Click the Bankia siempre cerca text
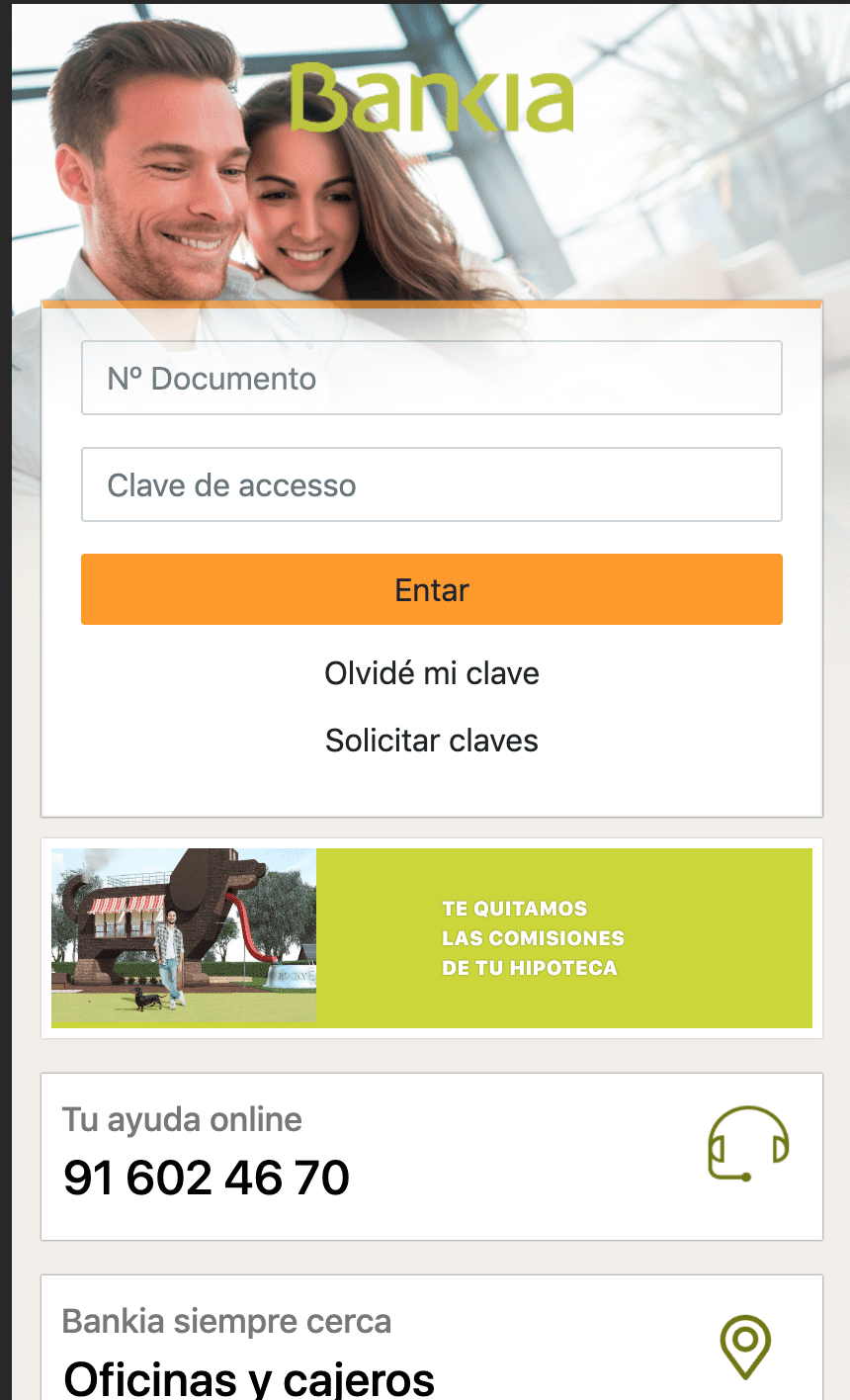The image size is (850, 1400). pos(226,1322)
